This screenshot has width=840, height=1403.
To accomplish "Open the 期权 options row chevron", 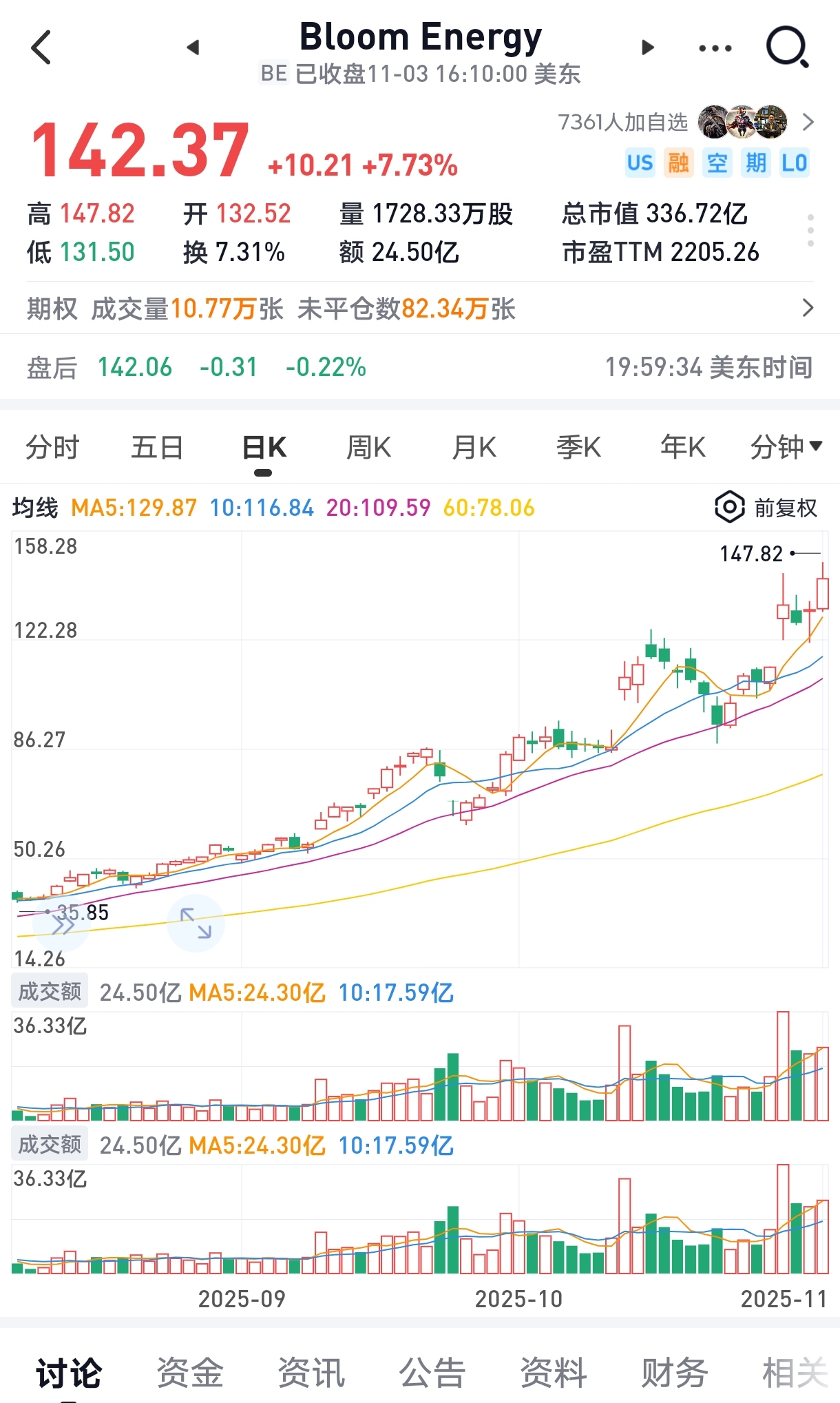I will [808, 308].
